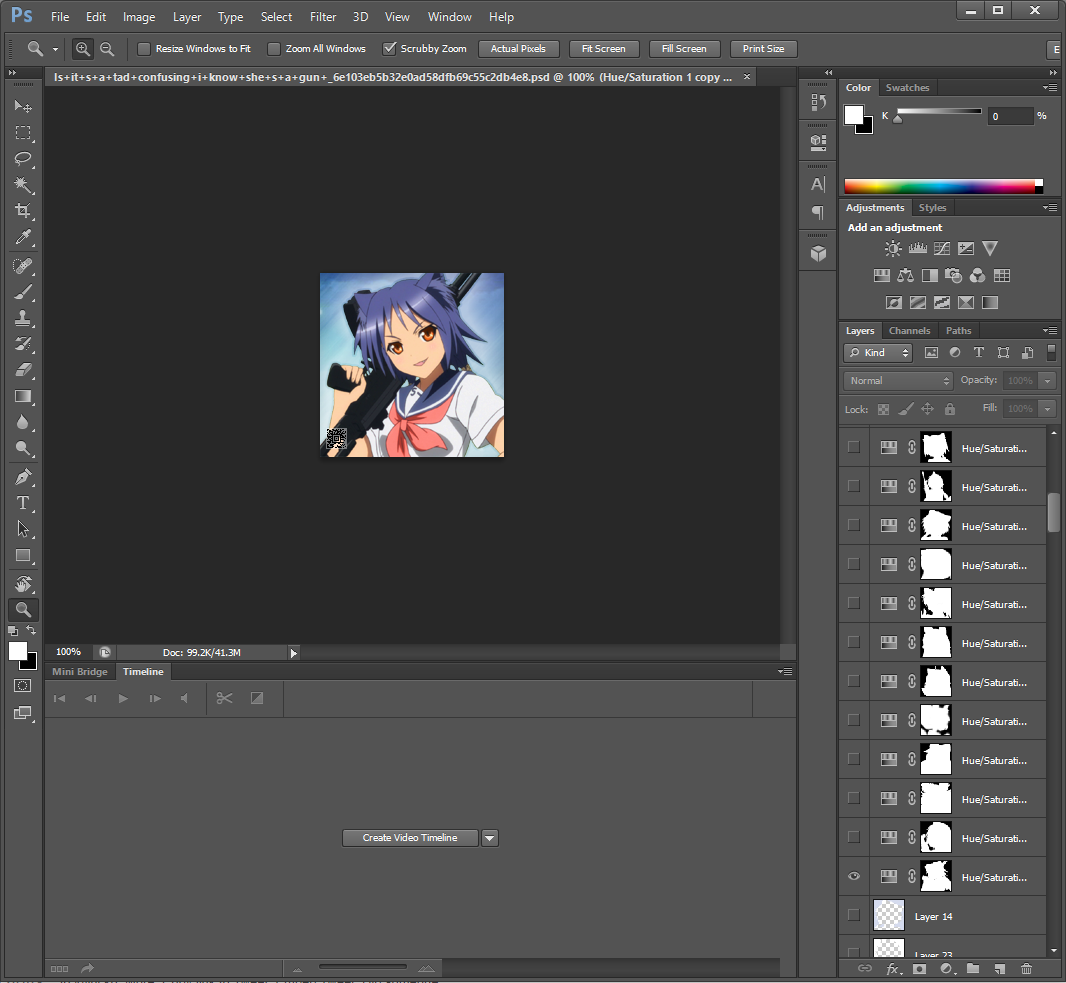Select the Path Selection tool
1066x983 pixels.
[22, 529]
